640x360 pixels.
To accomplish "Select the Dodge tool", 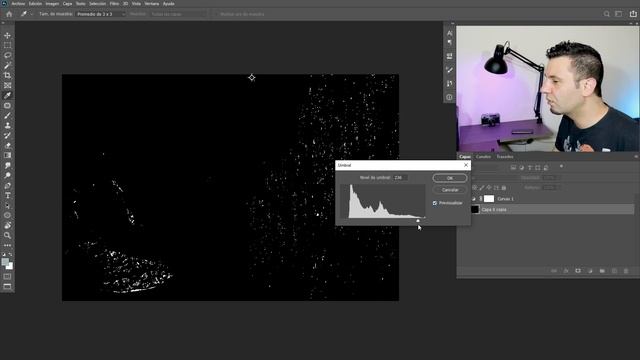I will click(7, 175).
